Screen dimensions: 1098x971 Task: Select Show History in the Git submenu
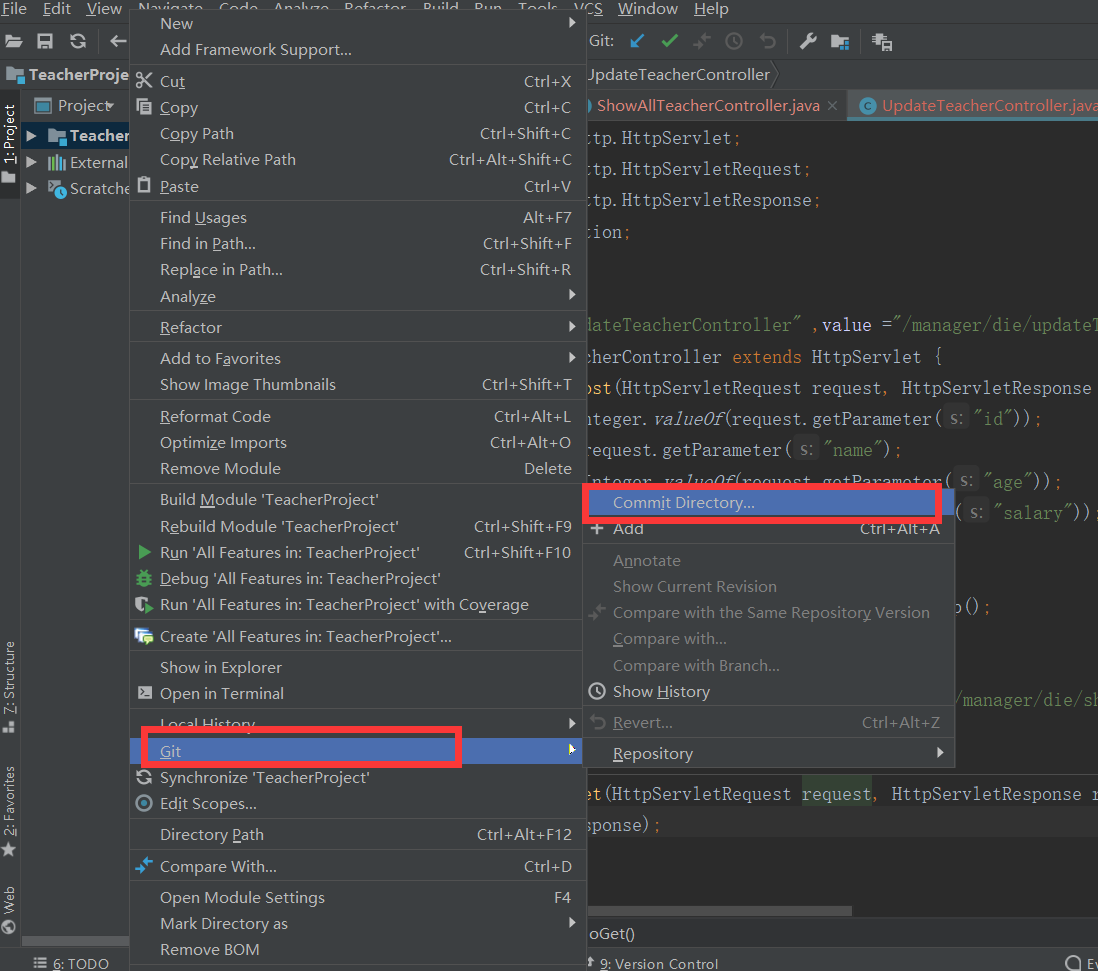coord(769,692)
